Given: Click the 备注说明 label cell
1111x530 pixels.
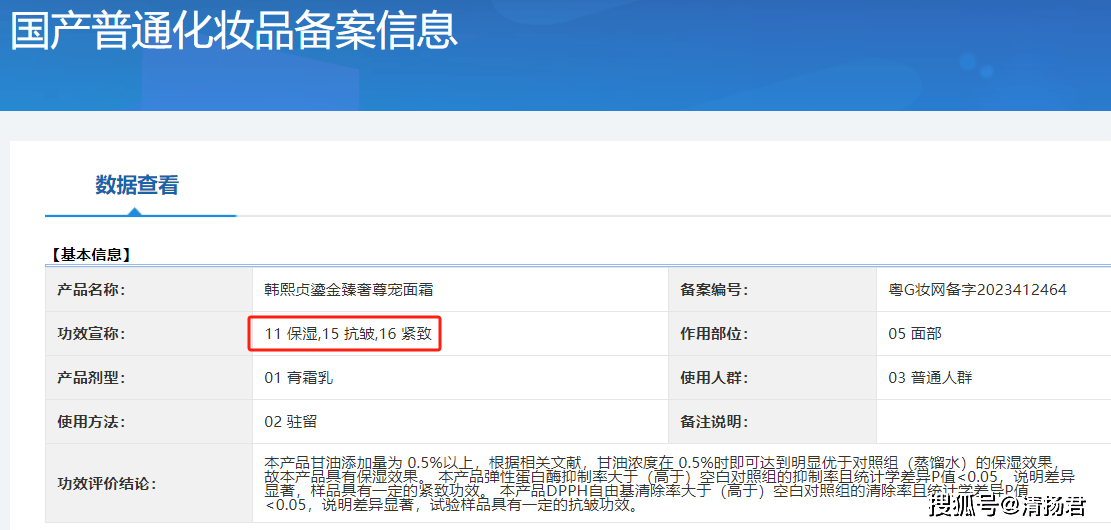Looking at the screenshot, I should coord(772,422).
